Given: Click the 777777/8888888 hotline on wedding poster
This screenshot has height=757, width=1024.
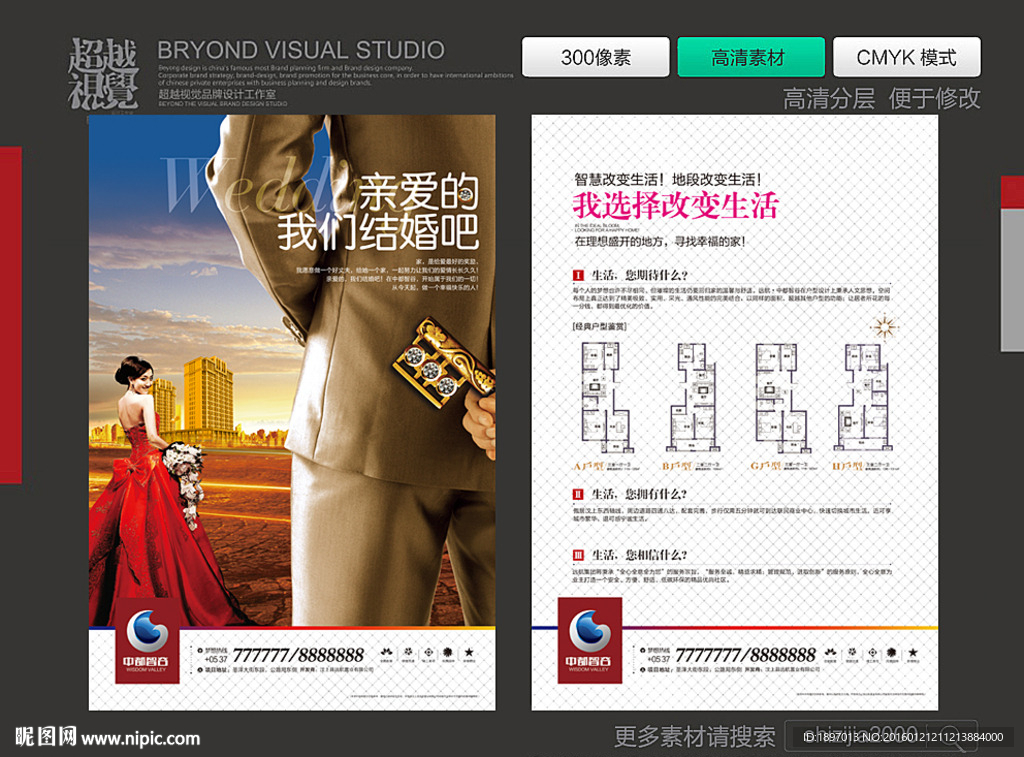Looking at the screenshot, I should [298, 654].
